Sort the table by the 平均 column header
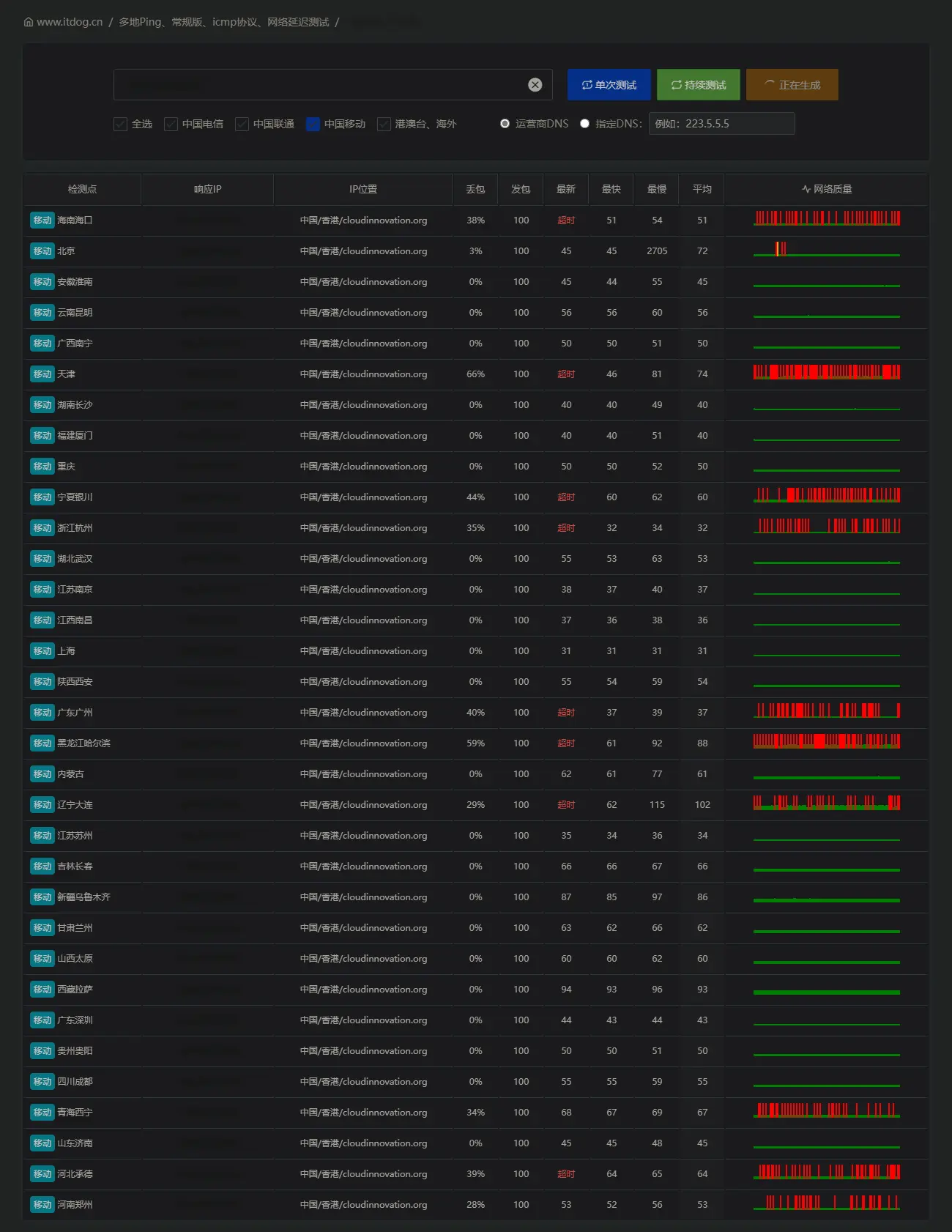952x1232 pixels. point(702,189)
